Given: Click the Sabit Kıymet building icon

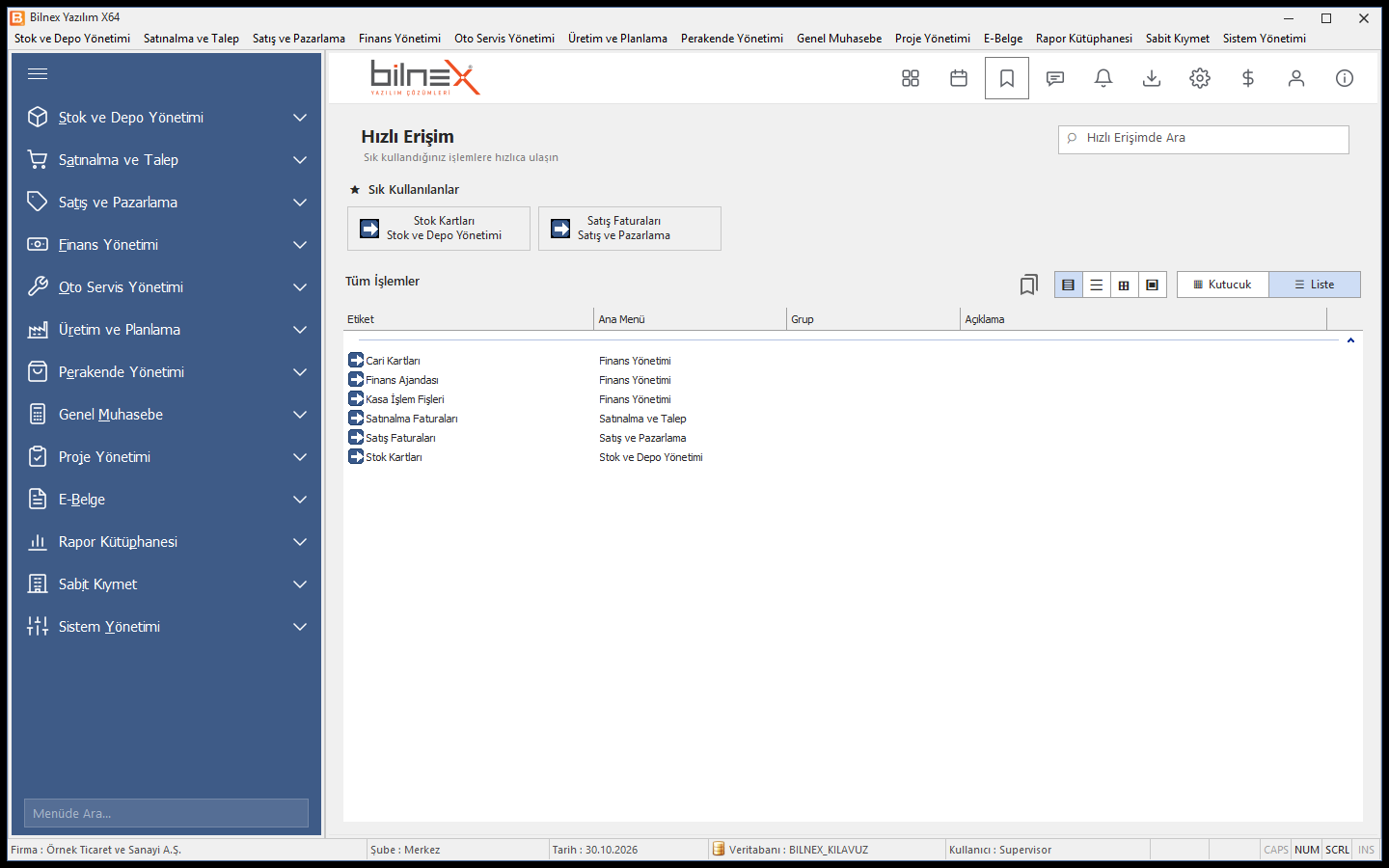Looking at the screenshot, I should [38, 583].
